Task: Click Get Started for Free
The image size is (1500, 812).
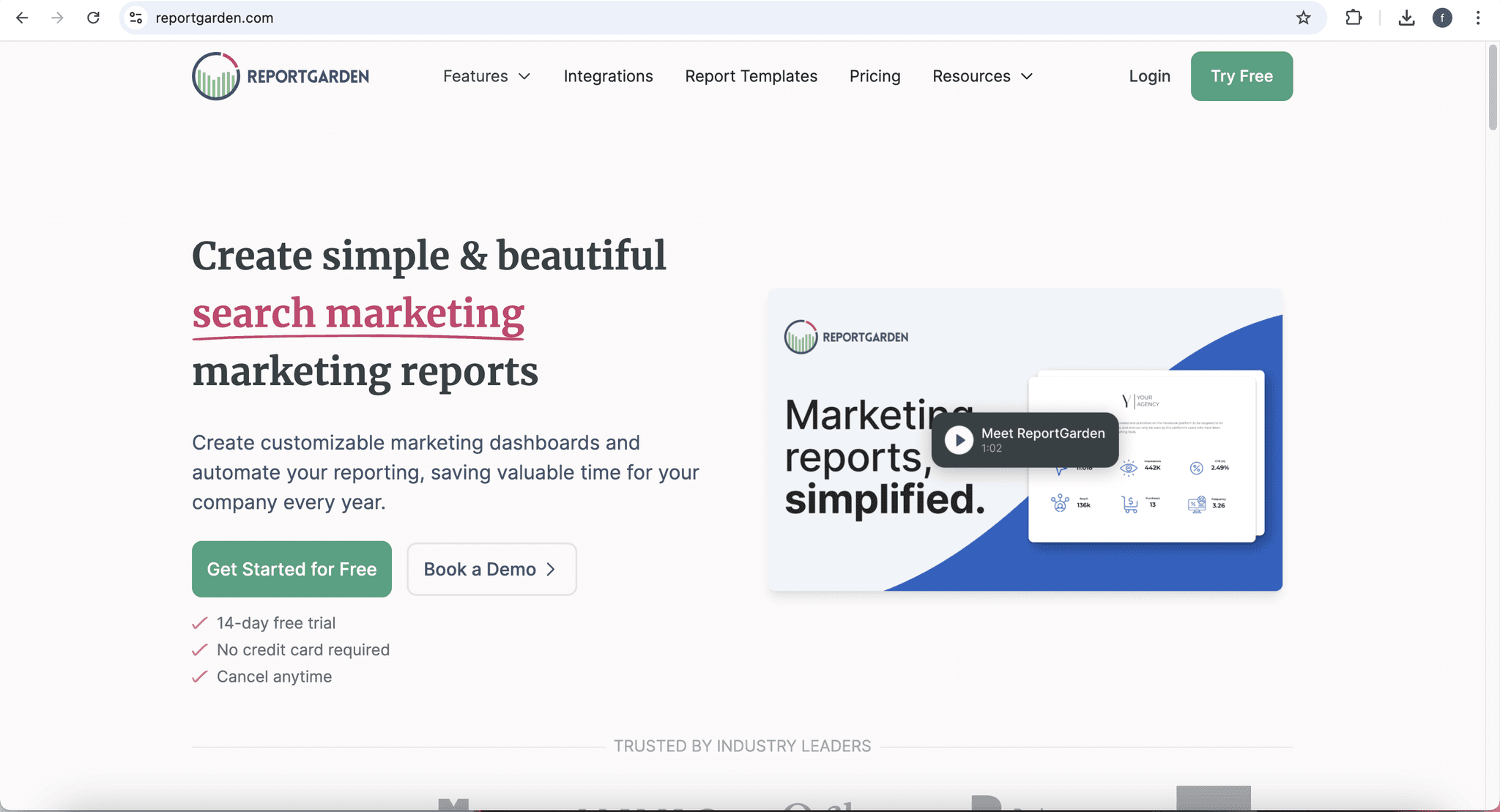Action: point(291,569)
